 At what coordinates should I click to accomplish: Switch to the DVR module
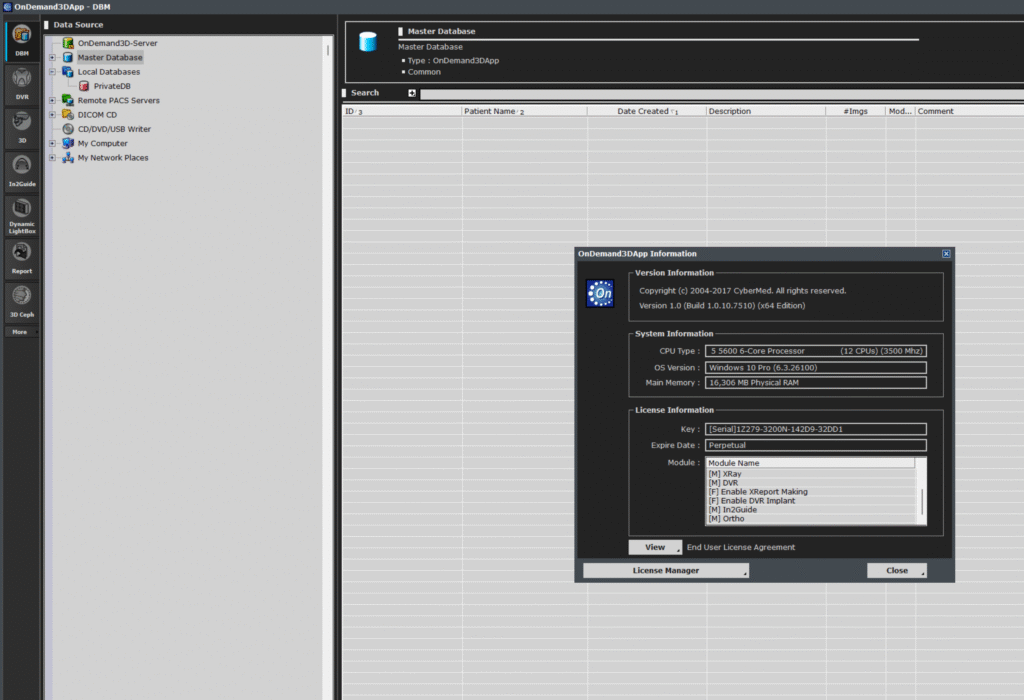22,84
